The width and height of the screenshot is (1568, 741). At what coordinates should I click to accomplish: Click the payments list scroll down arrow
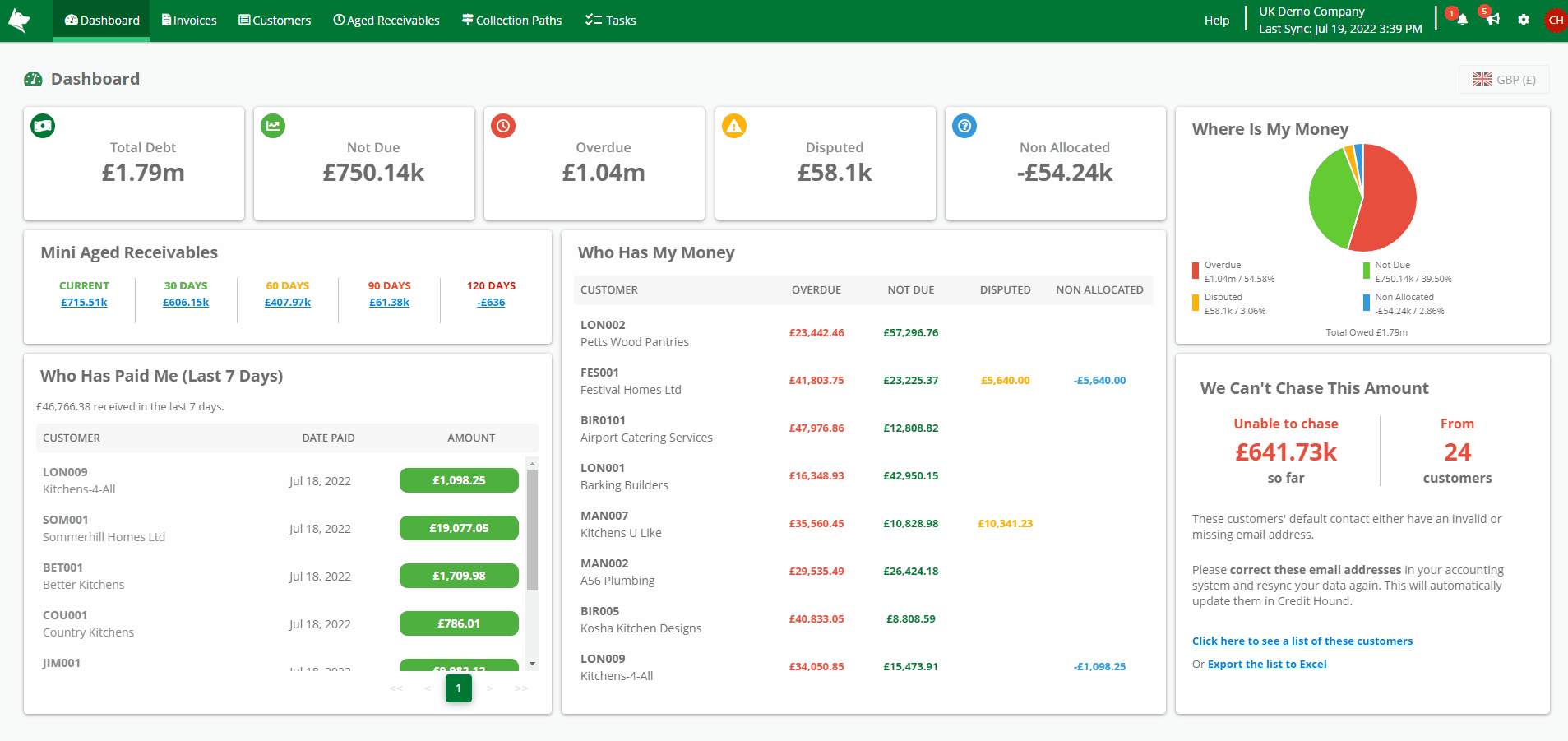(533, 664)
